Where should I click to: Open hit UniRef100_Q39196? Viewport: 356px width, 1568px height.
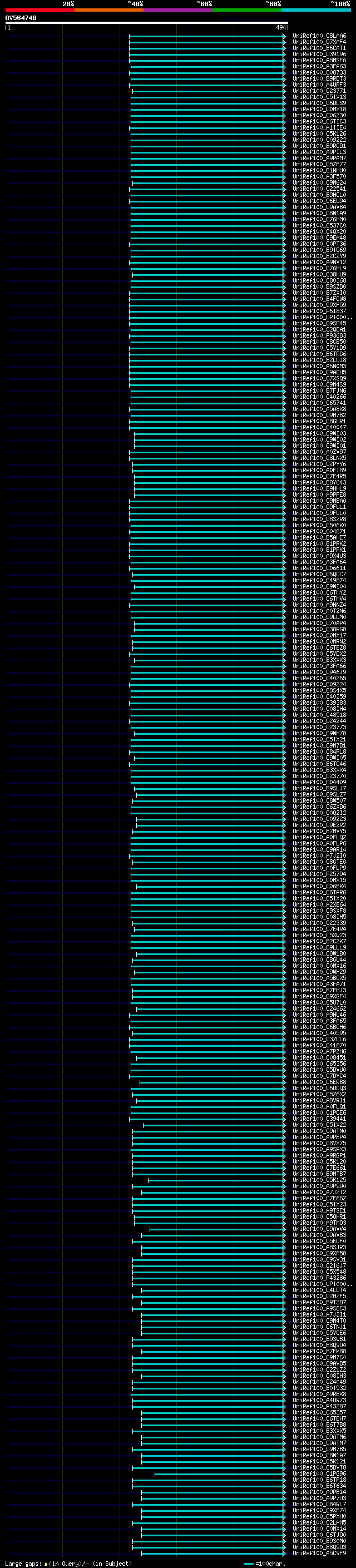pos(319,54)
